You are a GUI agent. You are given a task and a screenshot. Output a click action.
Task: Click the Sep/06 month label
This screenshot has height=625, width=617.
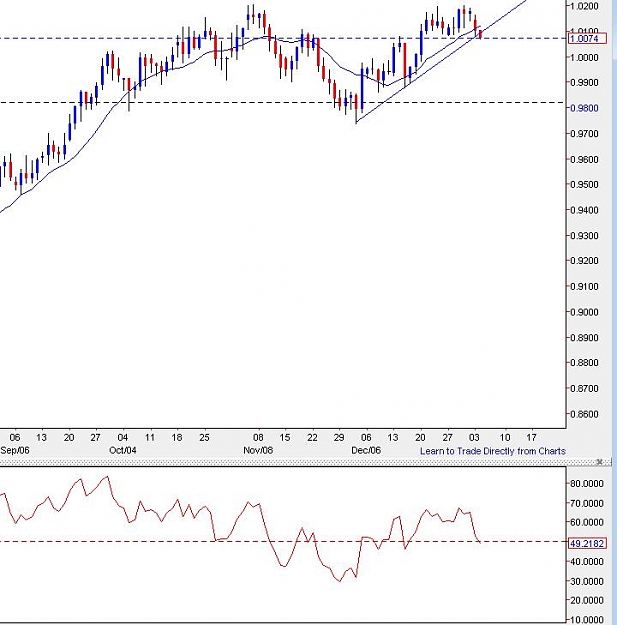coord(15,450)
